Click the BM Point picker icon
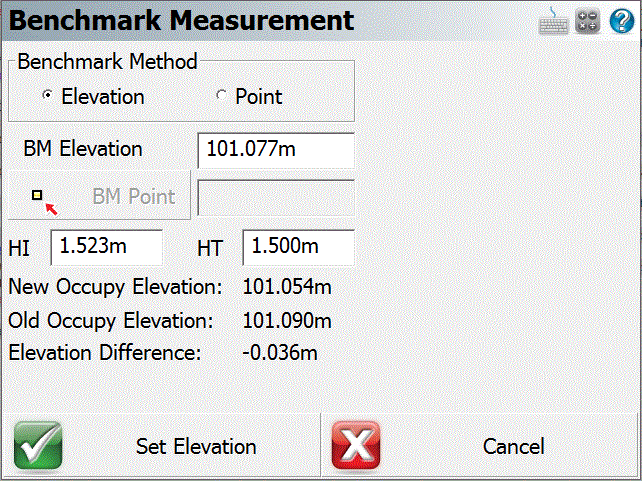This screenshot has width=642, height=481. coord(45,202)
